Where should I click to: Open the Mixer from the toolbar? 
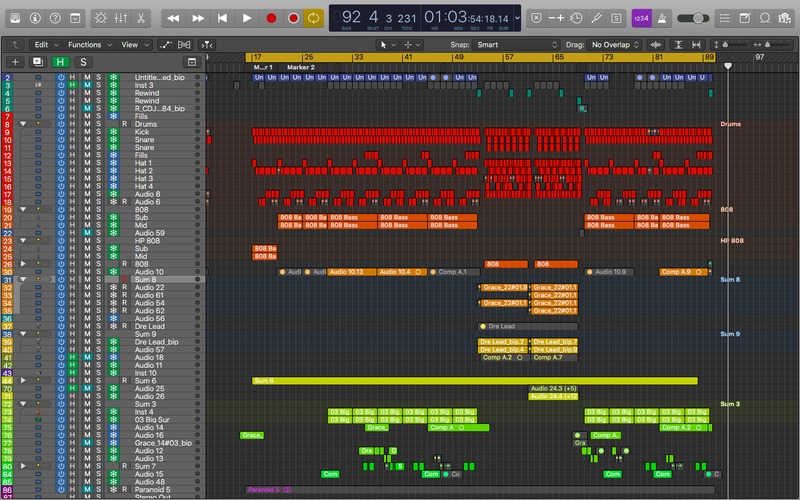(x=121, y=18)
